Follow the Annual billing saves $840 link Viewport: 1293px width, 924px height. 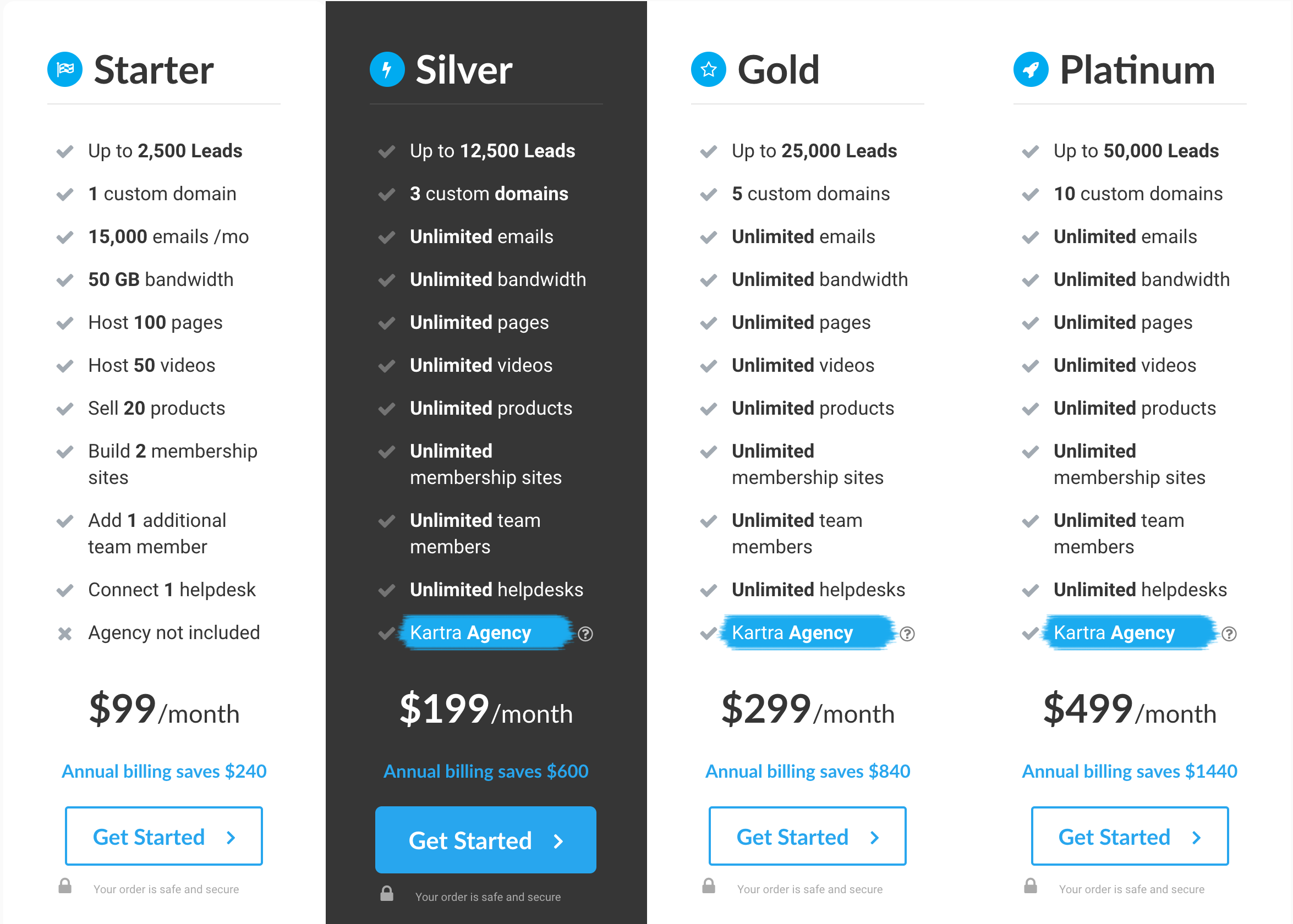point(808,772)
